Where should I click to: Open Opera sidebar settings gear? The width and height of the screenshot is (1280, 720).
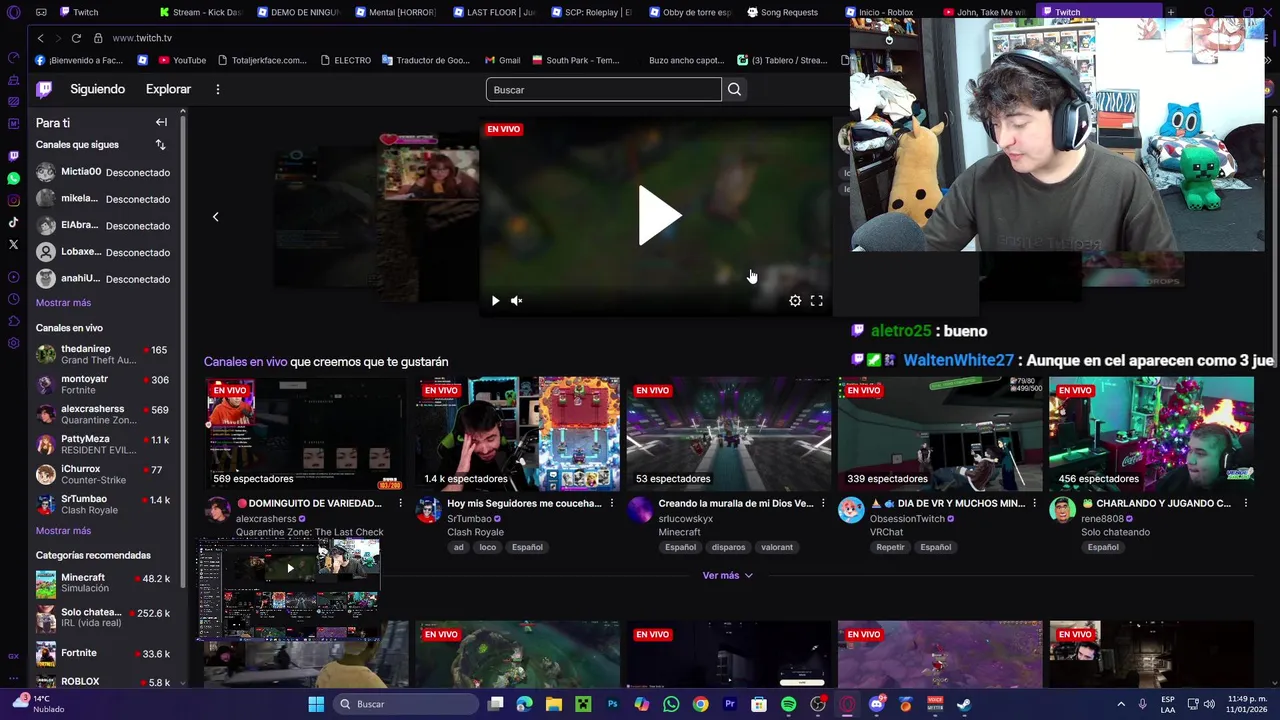click(x=13, y=343)
